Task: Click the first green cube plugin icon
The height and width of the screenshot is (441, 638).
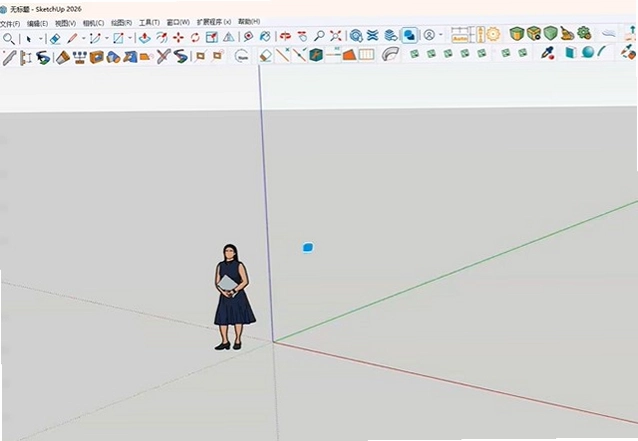Action: [517, 34]
